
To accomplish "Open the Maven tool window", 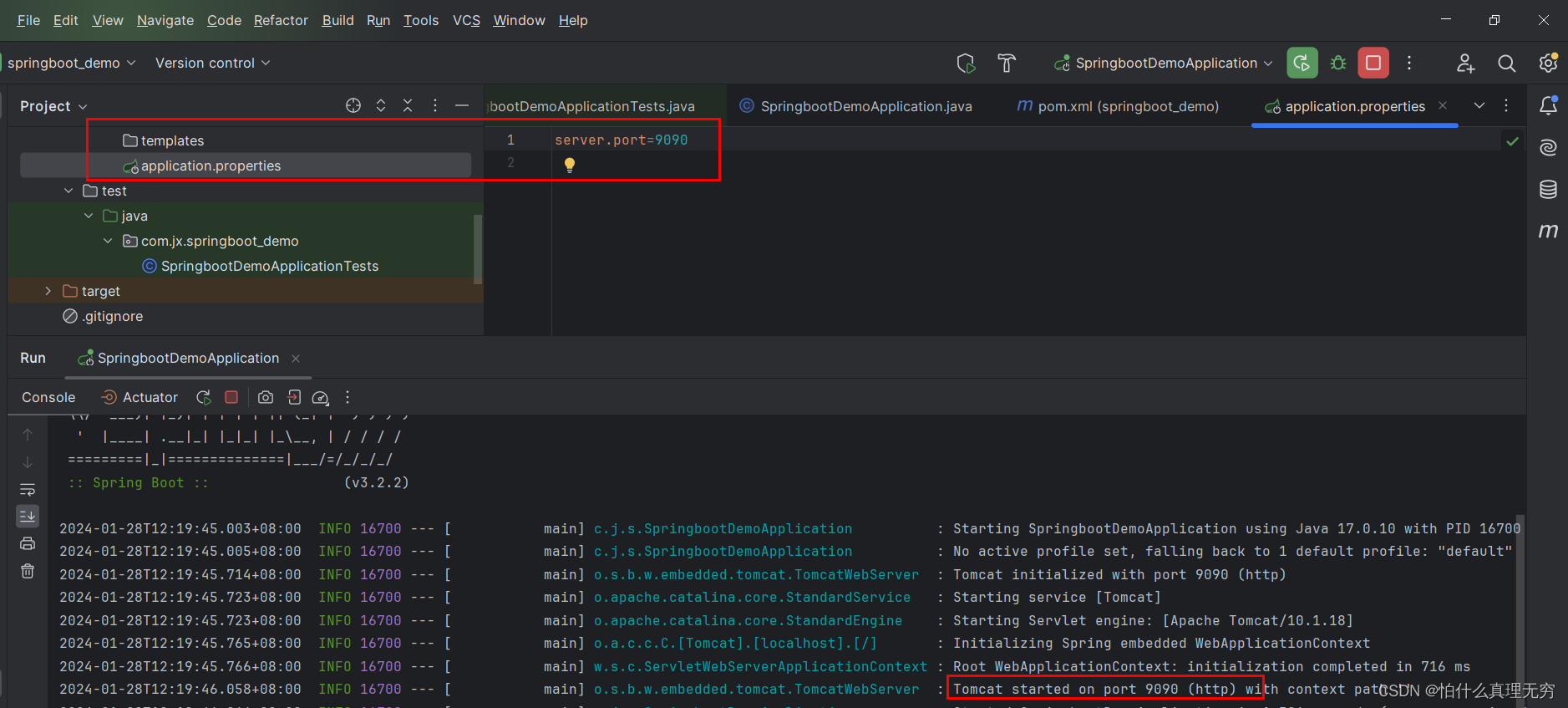I will [x=1548, y=231].
